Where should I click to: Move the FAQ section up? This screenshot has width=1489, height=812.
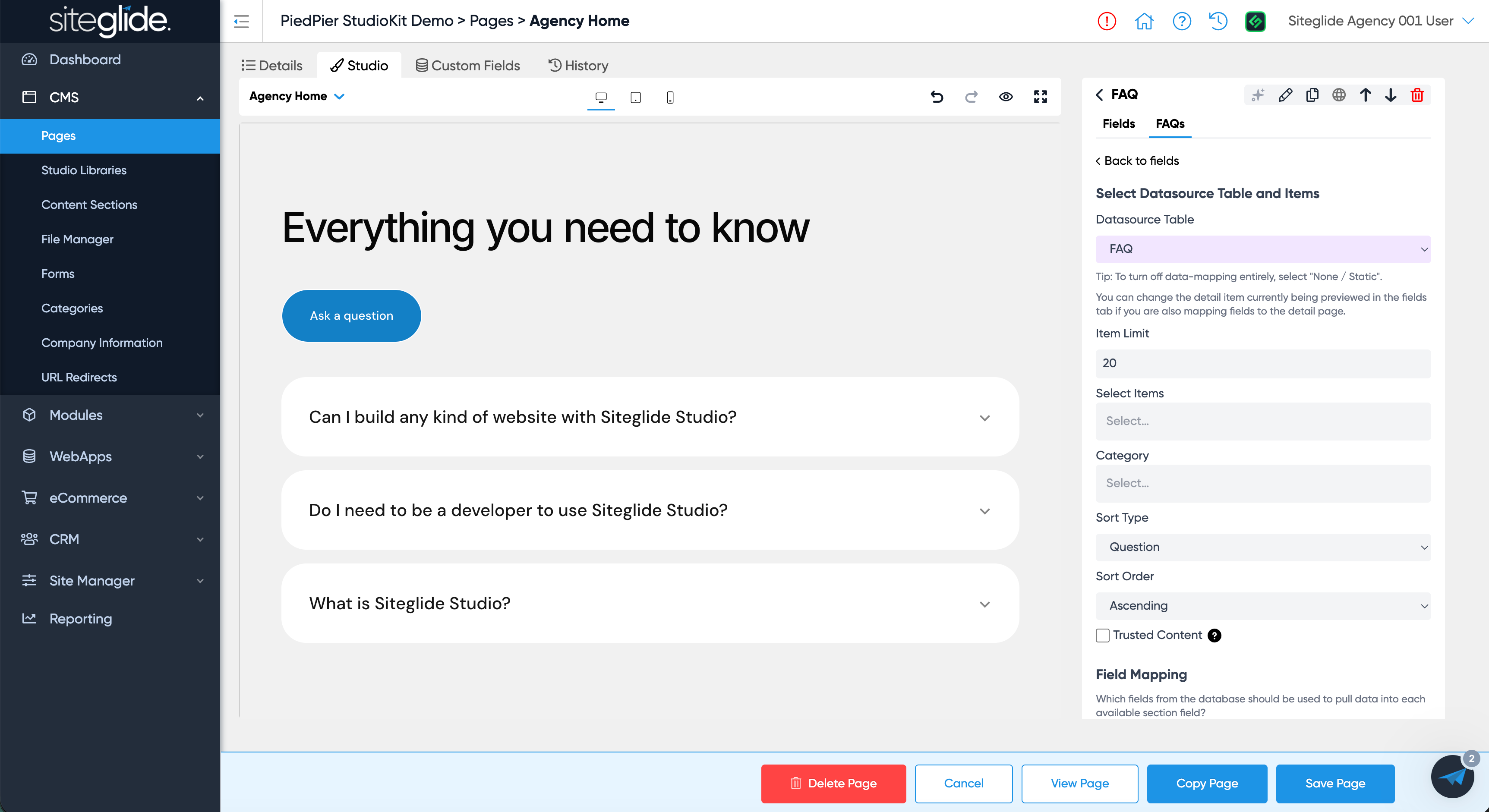tap(1365, 95)
